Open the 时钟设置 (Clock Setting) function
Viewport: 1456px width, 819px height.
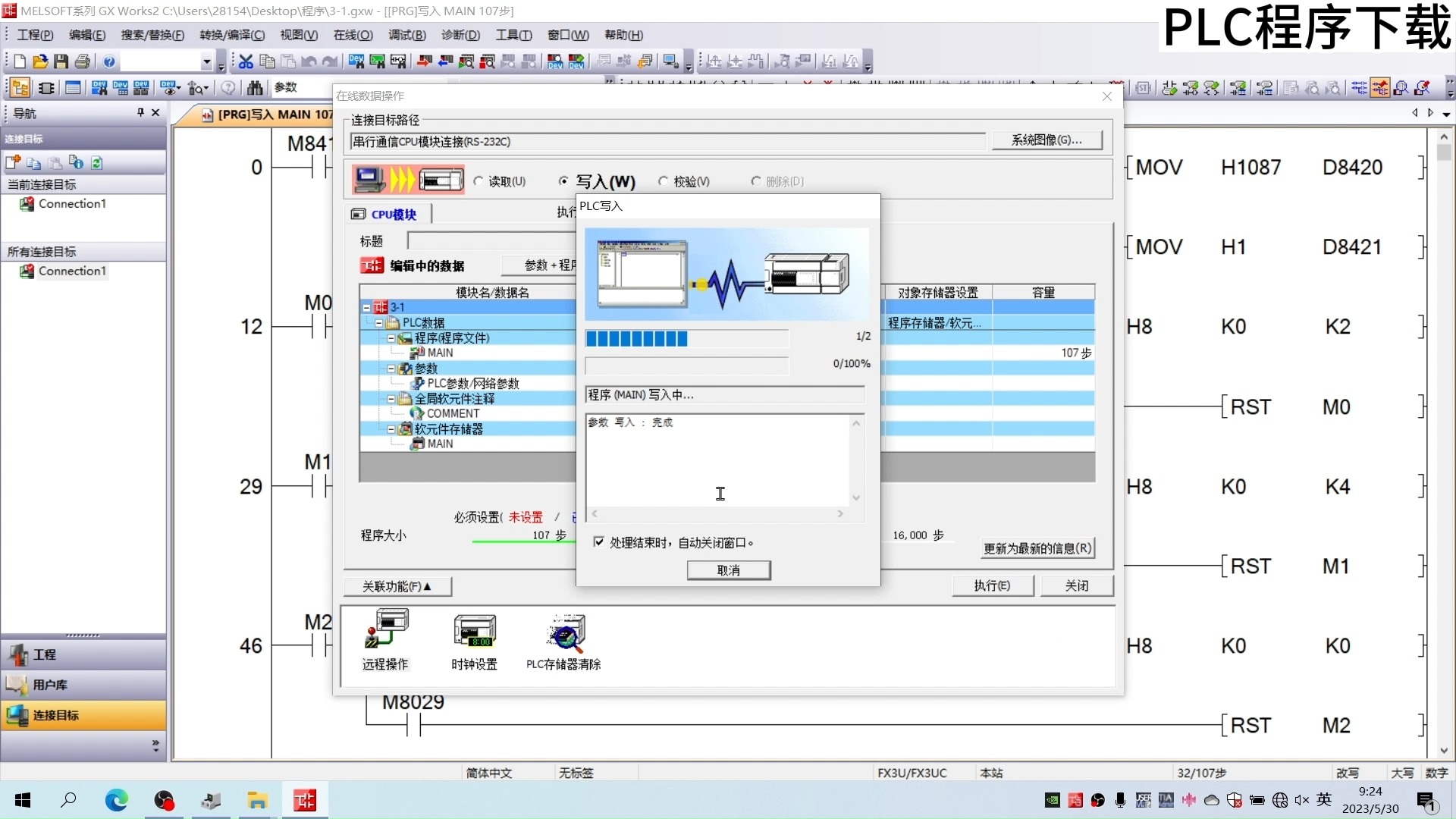(x=474, y=637)
